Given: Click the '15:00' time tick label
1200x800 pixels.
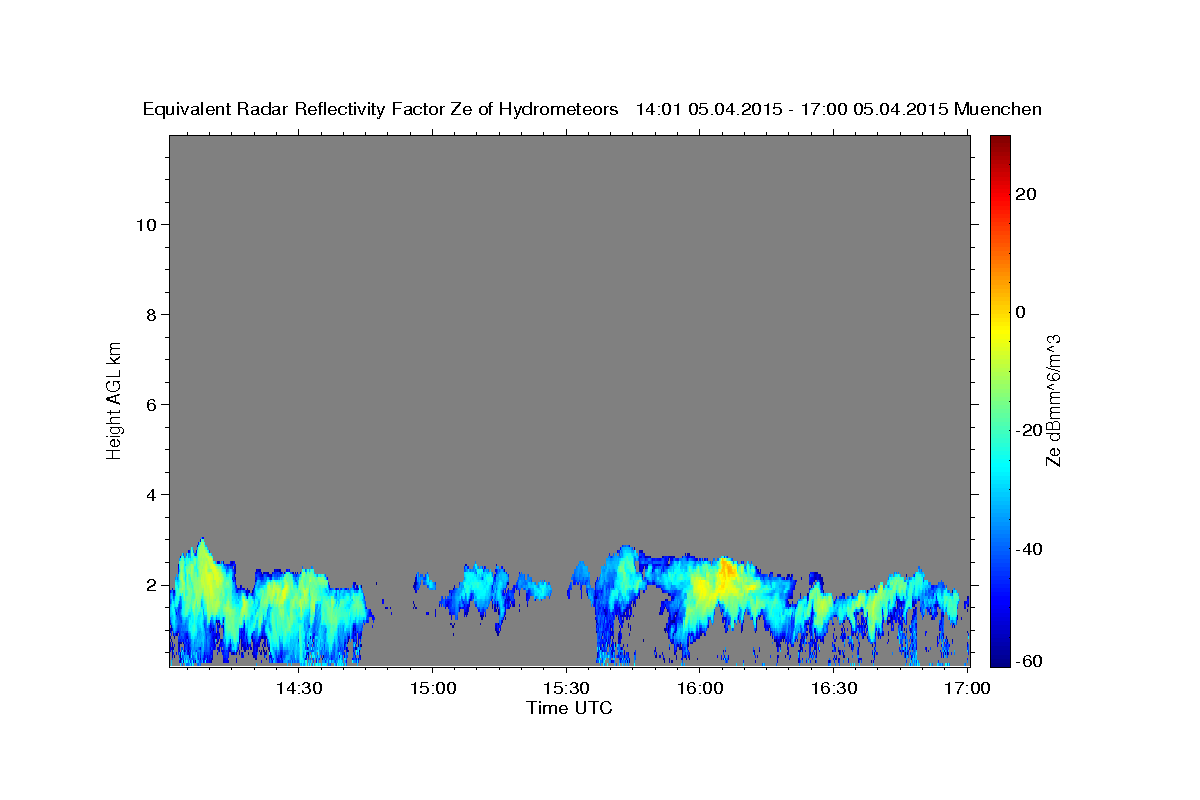Looking at the screenshot, I should click(432, 689).
